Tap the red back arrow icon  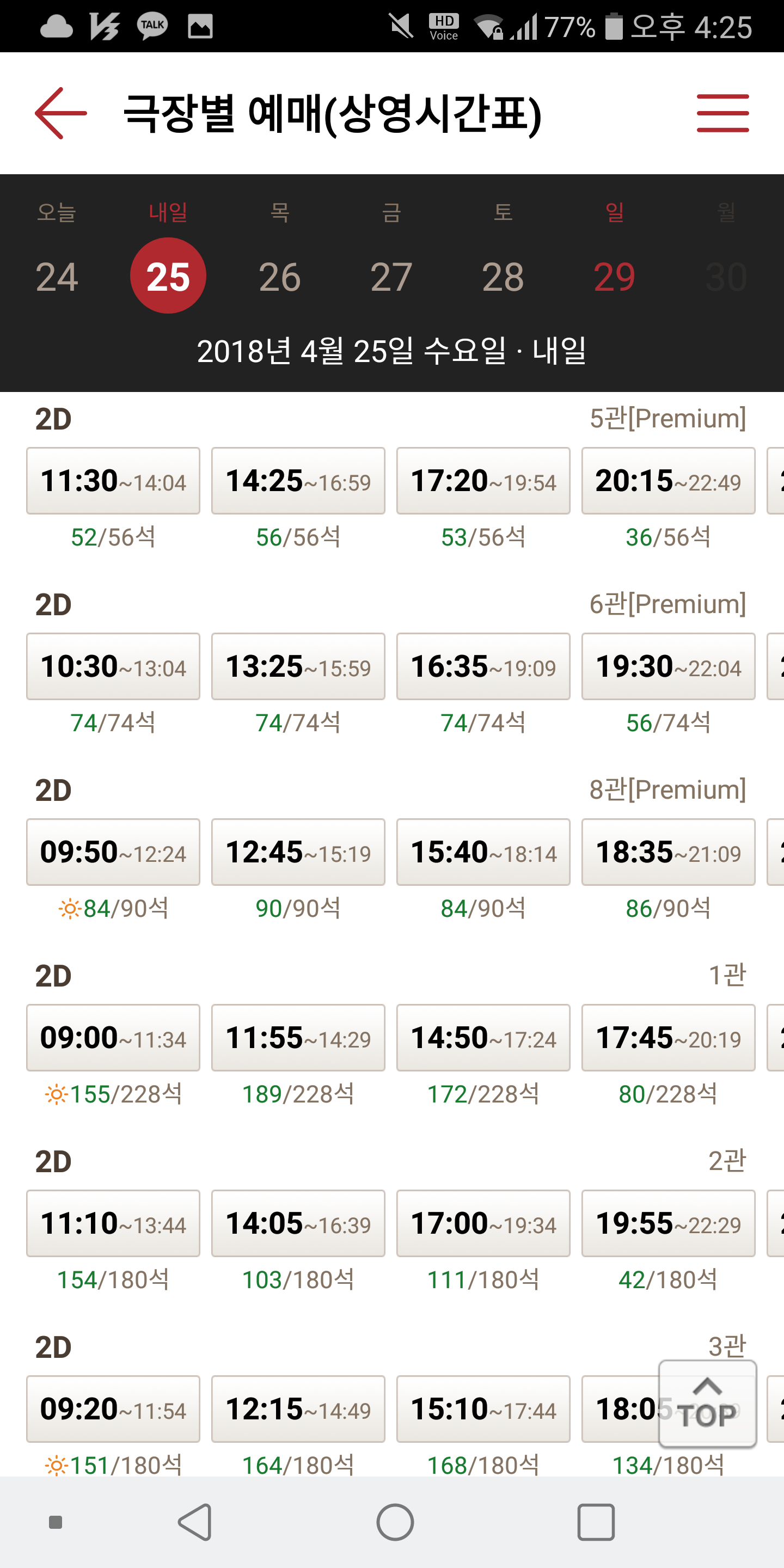(x=60, y=113)
